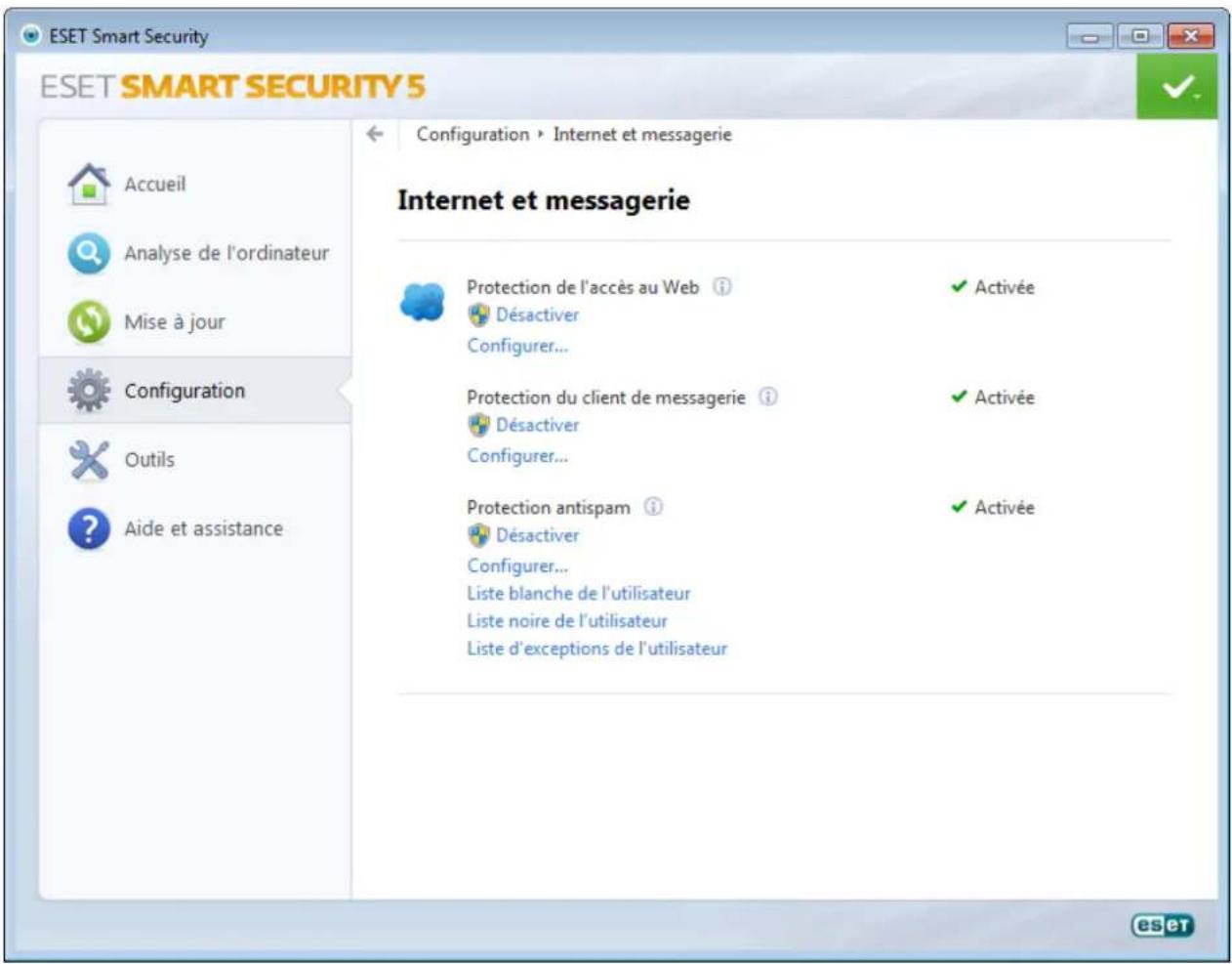Open Aide et assistance section
The height and width of the screenshot is (964, 1232).
203,528
